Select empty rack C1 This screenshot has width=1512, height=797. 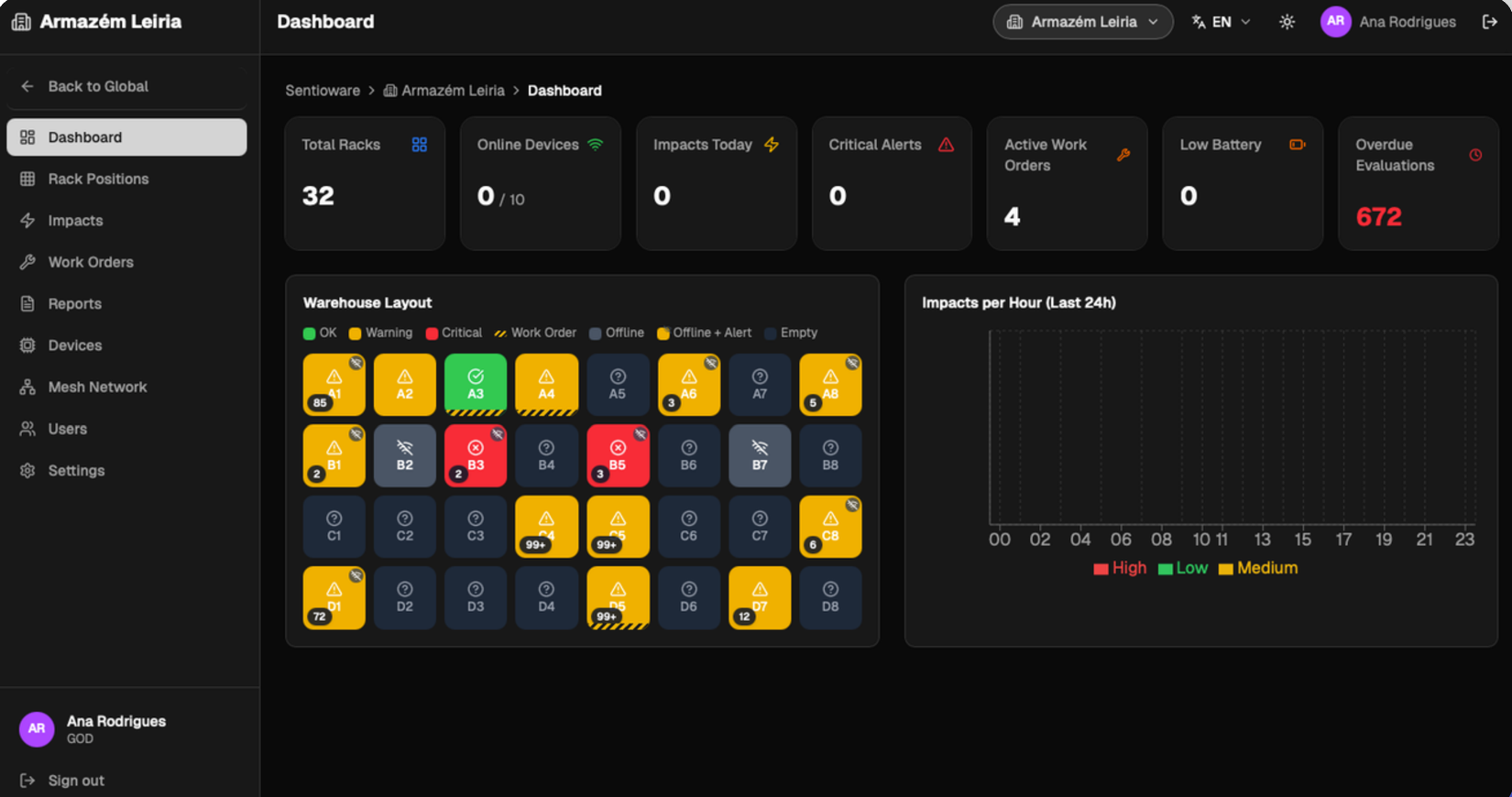point(334,527)
